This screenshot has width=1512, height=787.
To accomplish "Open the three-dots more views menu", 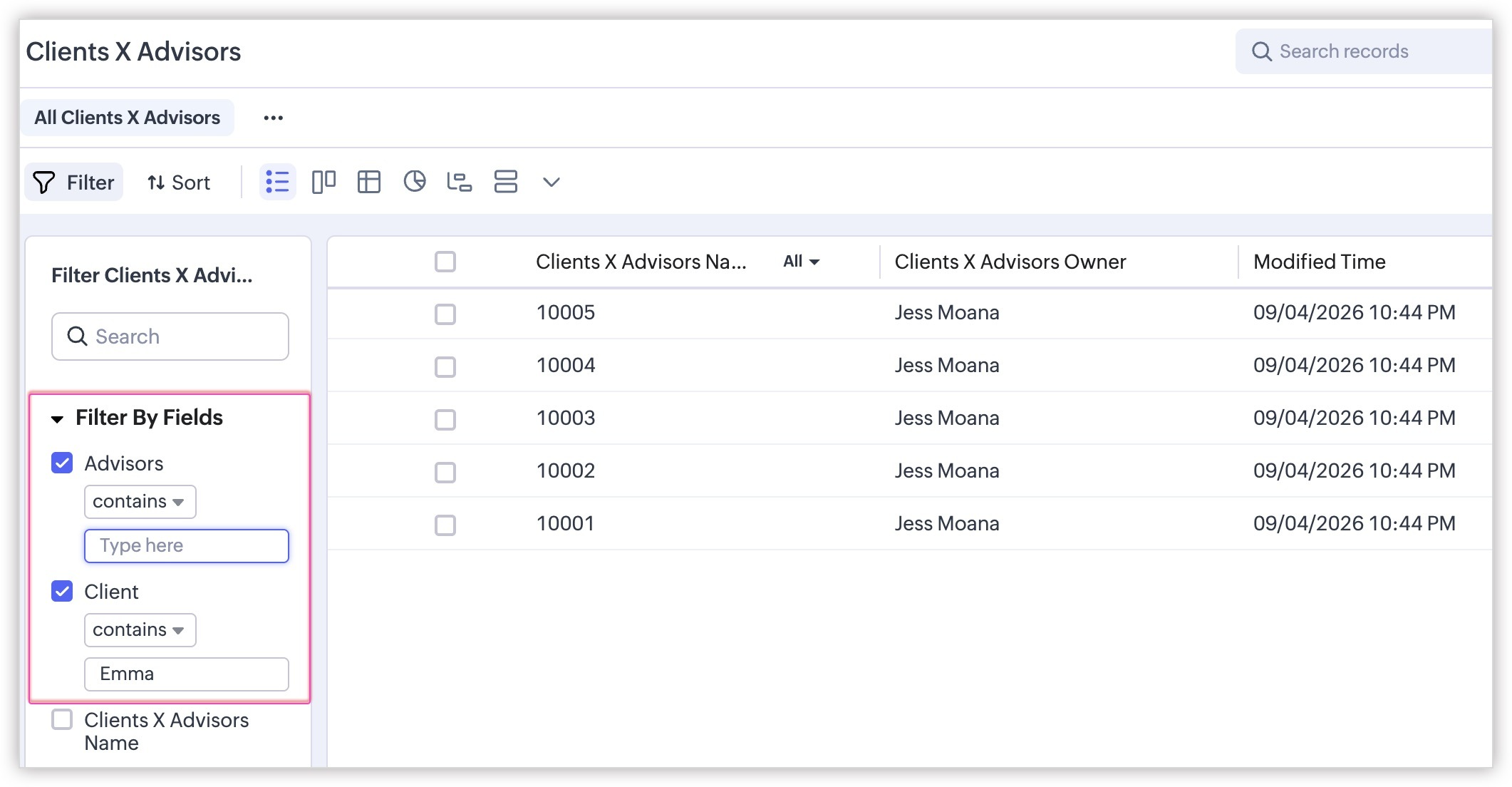I will 273,118.
